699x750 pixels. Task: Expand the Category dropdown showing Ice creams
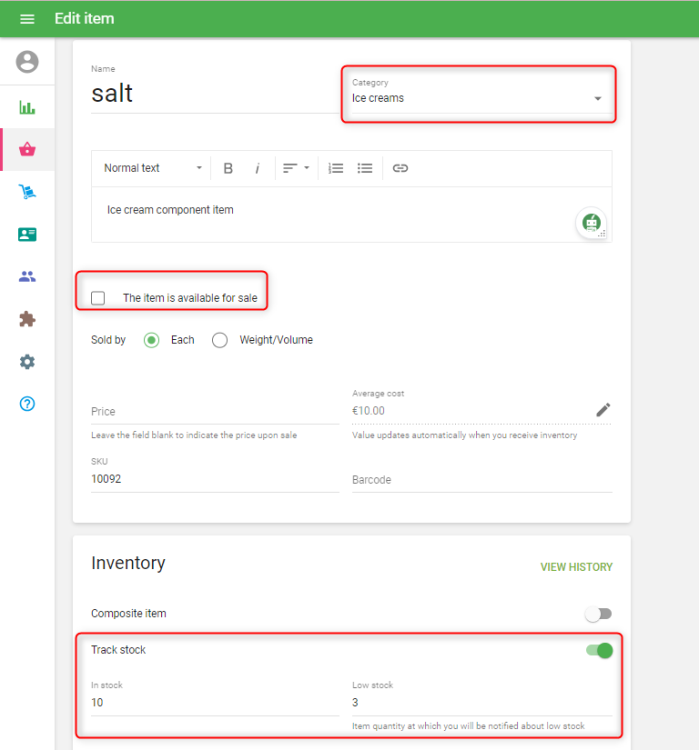tap(477, 98)
